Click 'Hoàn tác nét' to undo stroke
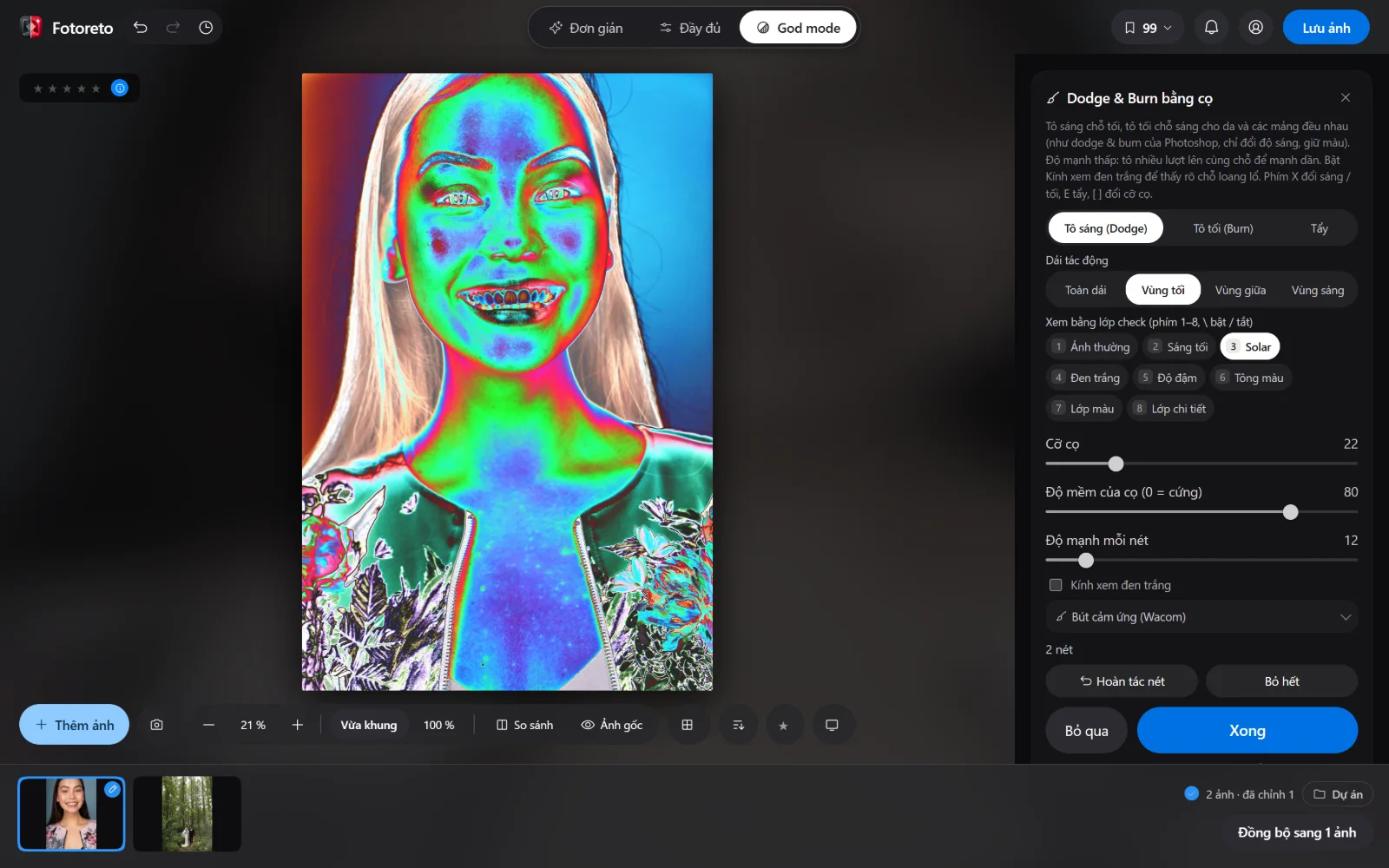 pyautogui.click(x=1122, y=681)
